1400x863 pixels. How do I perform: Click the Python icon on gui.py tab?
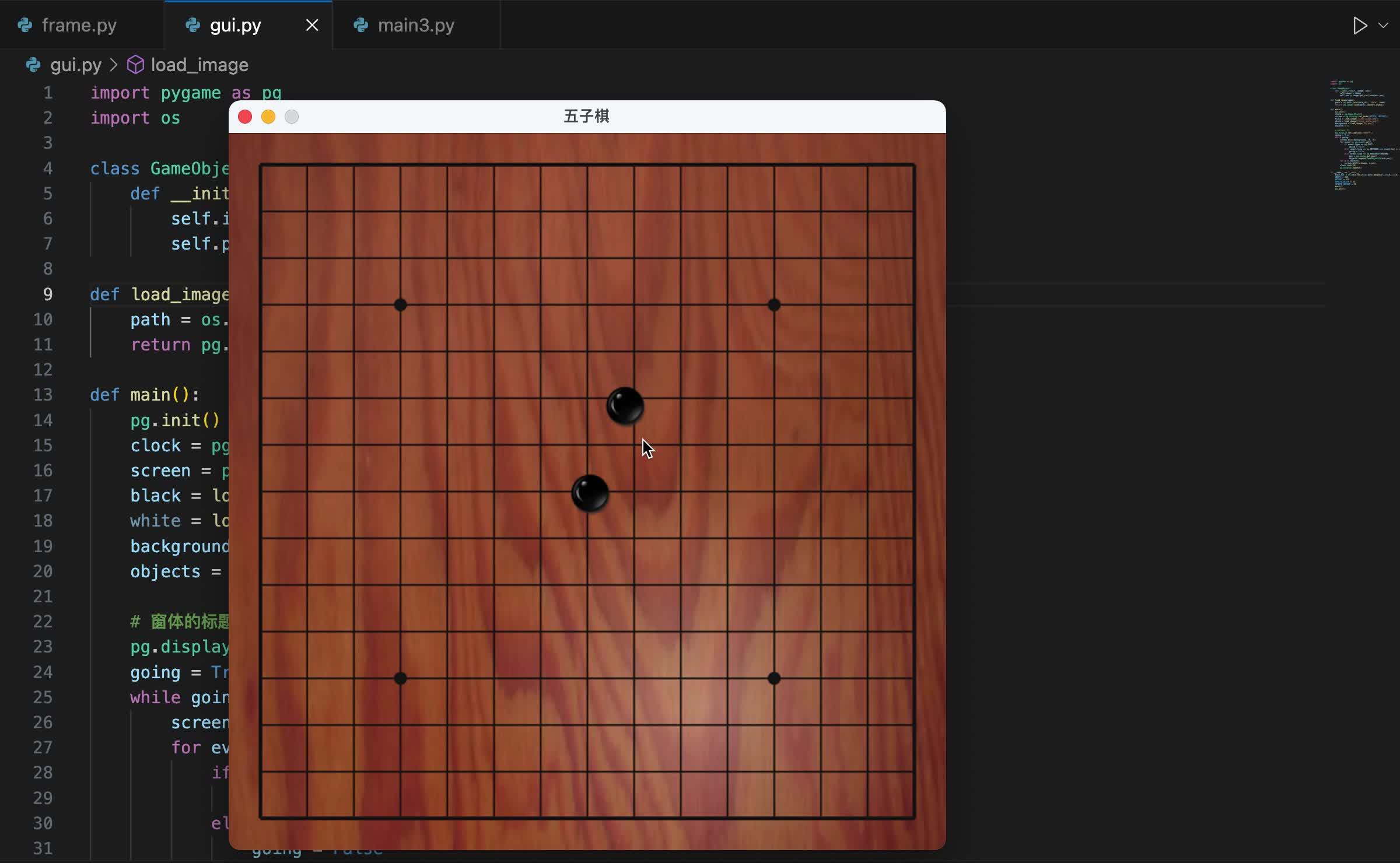[192, 26]
